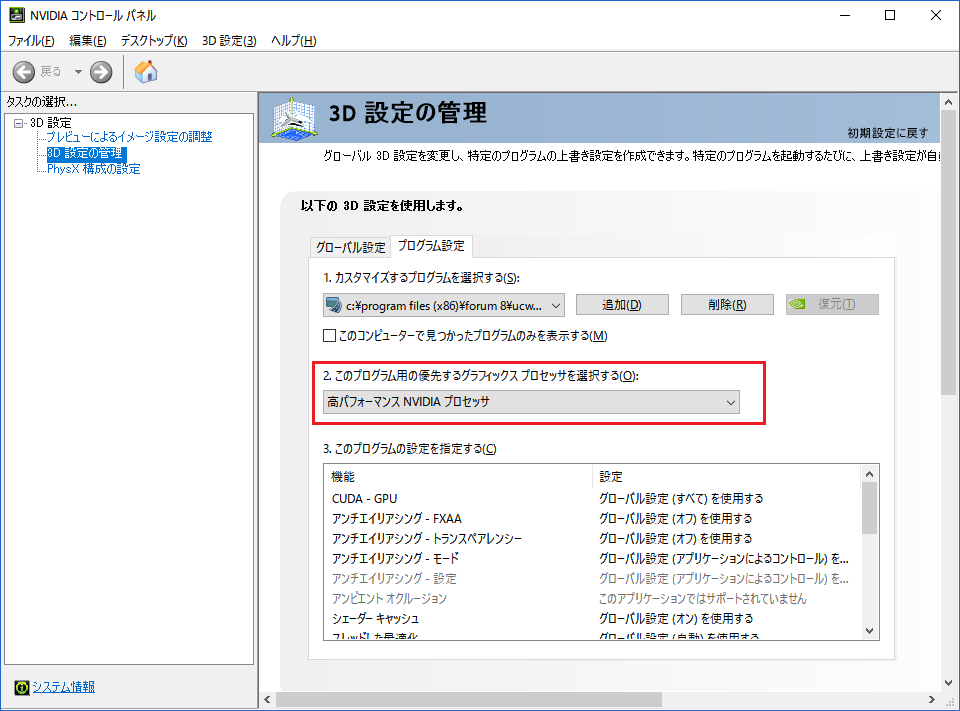Screen dimensions: 960x711
Task: Open the 高パフォーマンス NVIDIA プロセッサ dropdown
Action: (x=531, y=402)
